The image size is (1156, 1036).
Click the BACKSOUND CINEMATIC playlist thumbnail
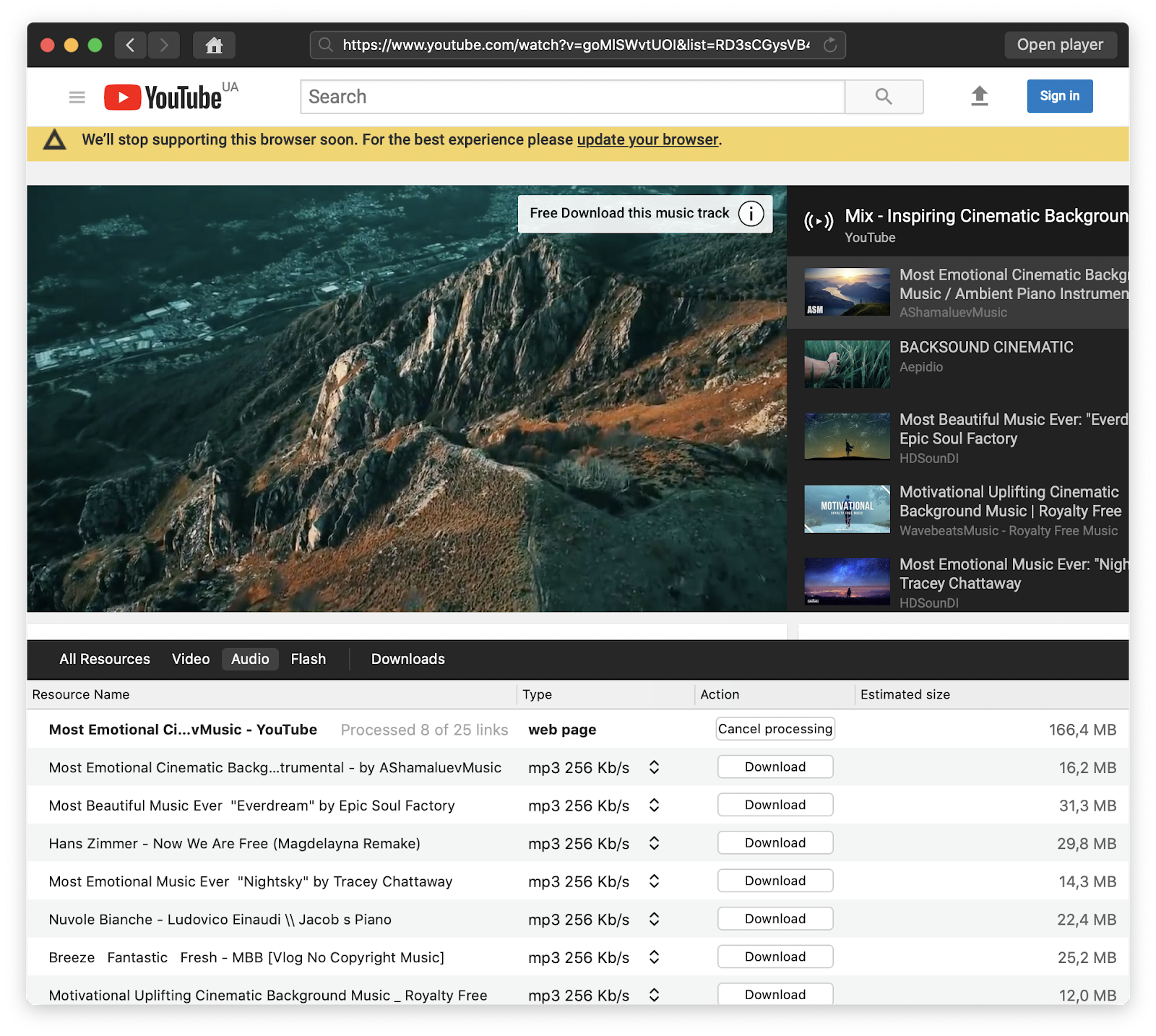coord(846,364)
